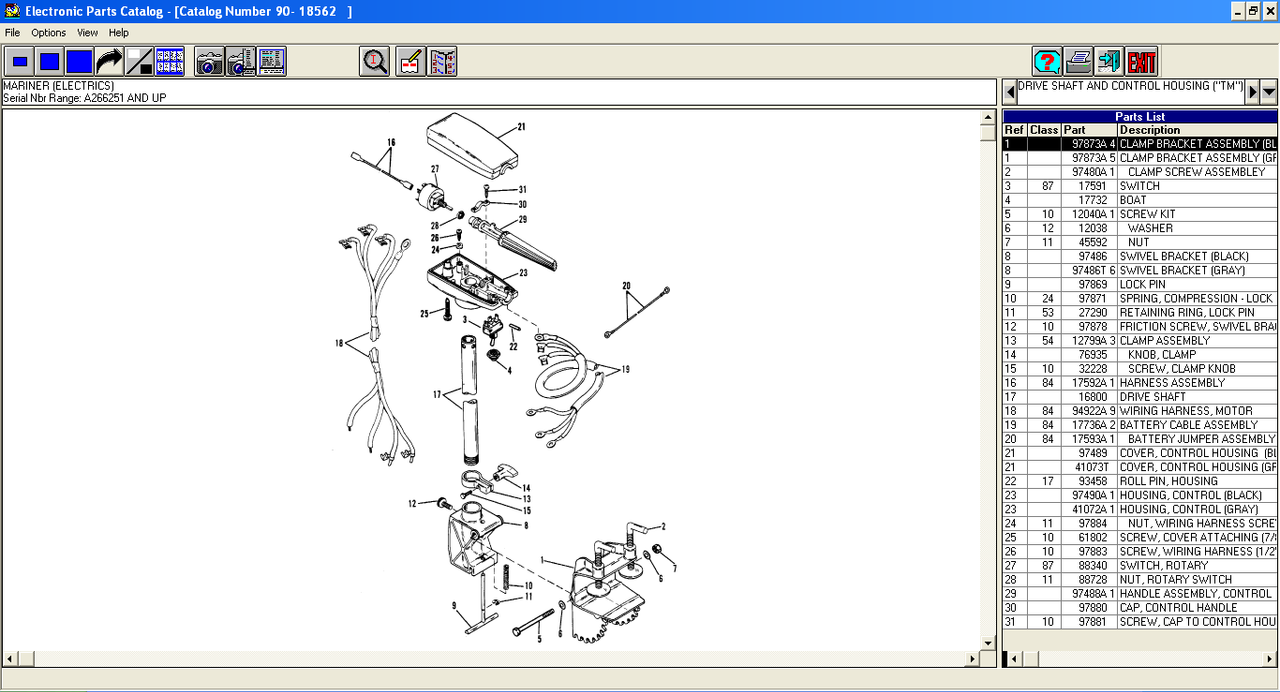Select the CAP, CONTROL HANDLE row

pyautogui.click(x=1140, y=607)
